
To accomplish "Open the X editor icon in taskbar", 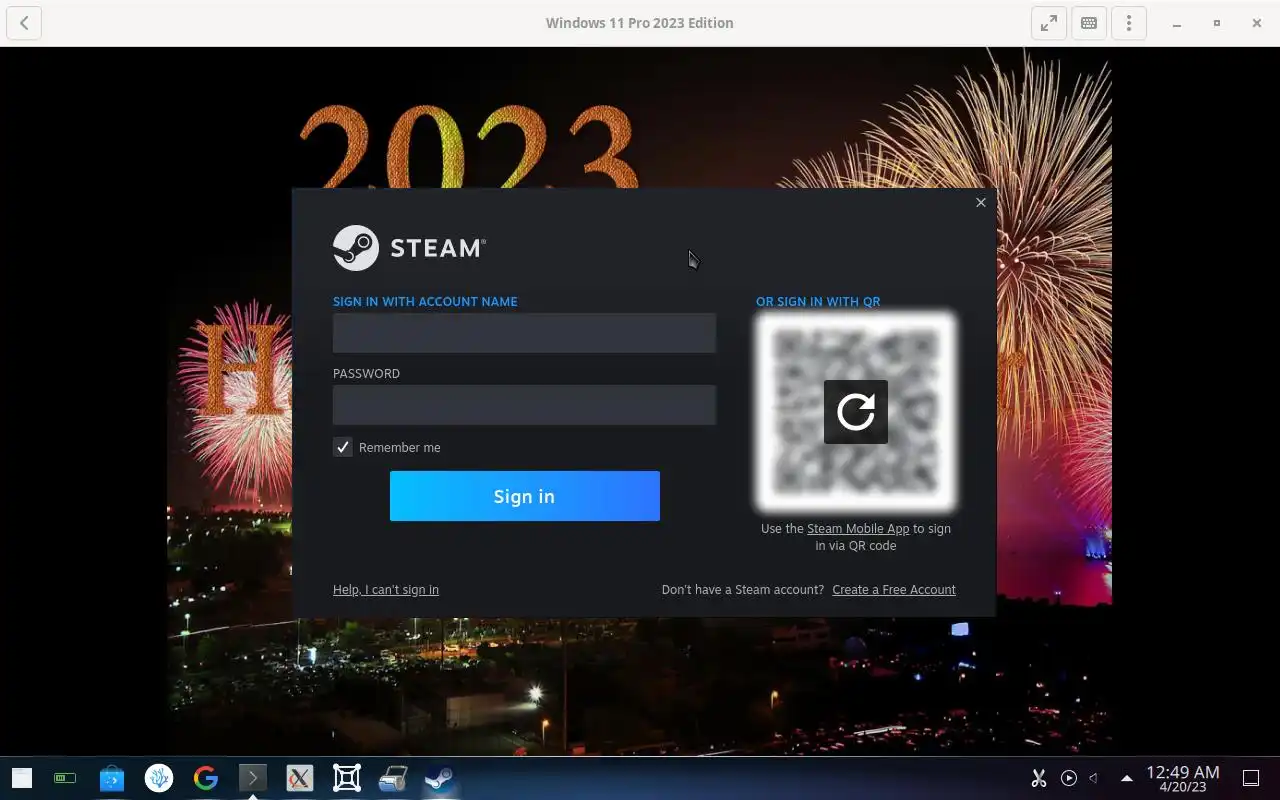I will (300, 778).
